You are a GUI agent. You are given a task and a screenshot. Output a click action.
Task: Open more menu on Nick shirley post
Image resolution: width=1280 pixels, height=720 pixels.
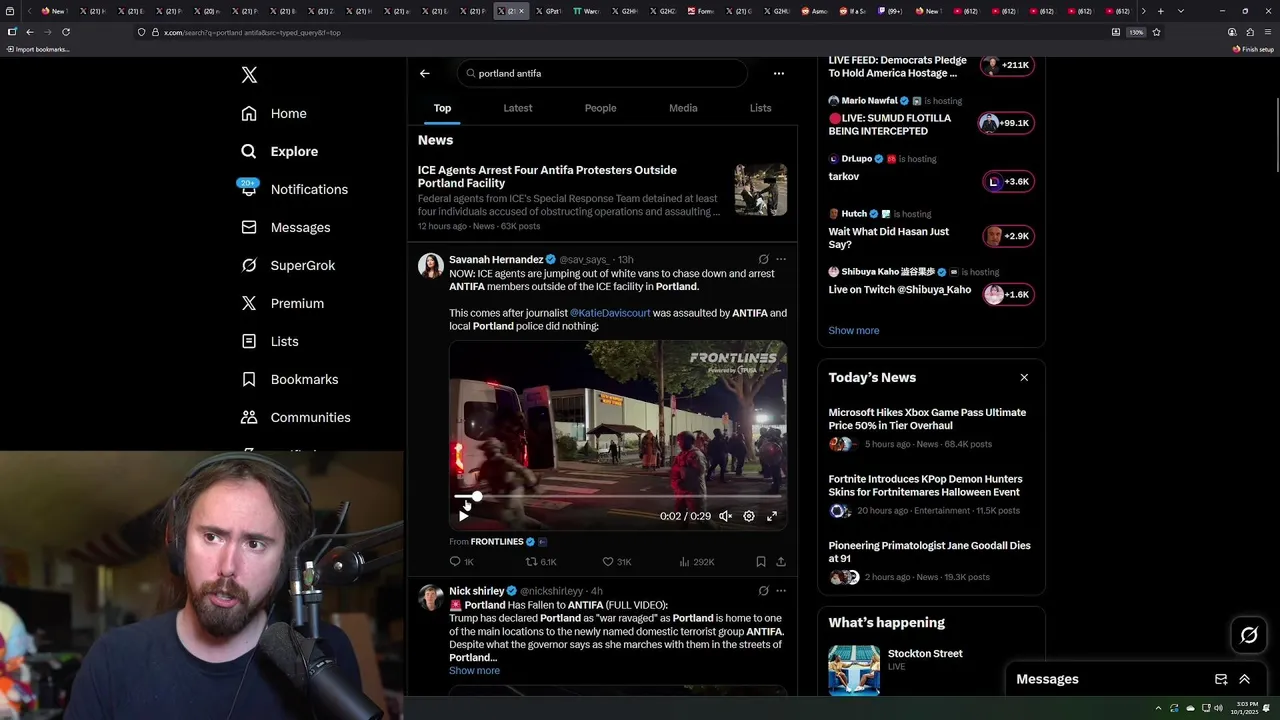coord(781,591)
